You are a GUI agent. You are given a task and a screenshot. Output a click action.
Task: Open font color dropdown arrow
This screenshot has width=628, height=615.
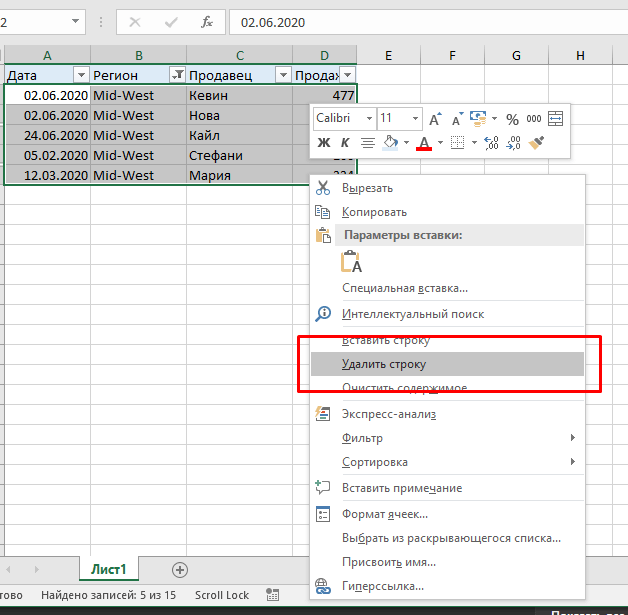(441, 143)
